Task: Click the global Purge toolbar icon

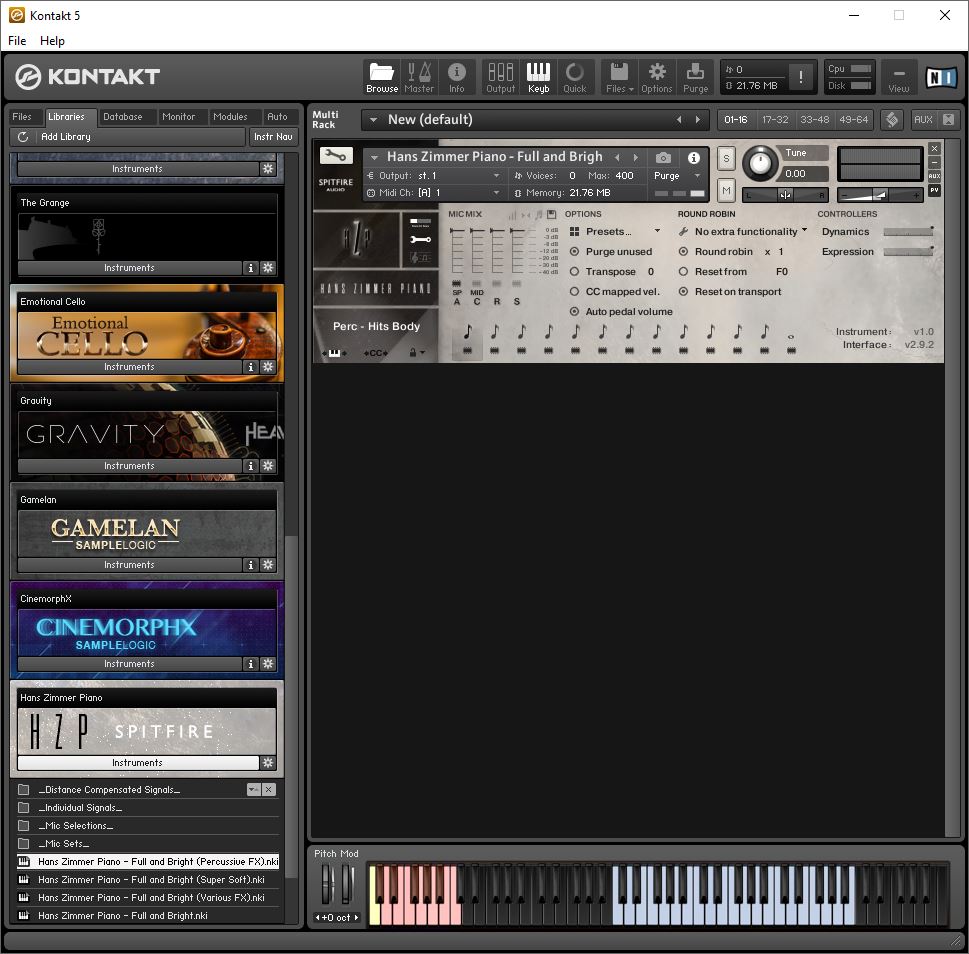Action: (x=695, y=77)
